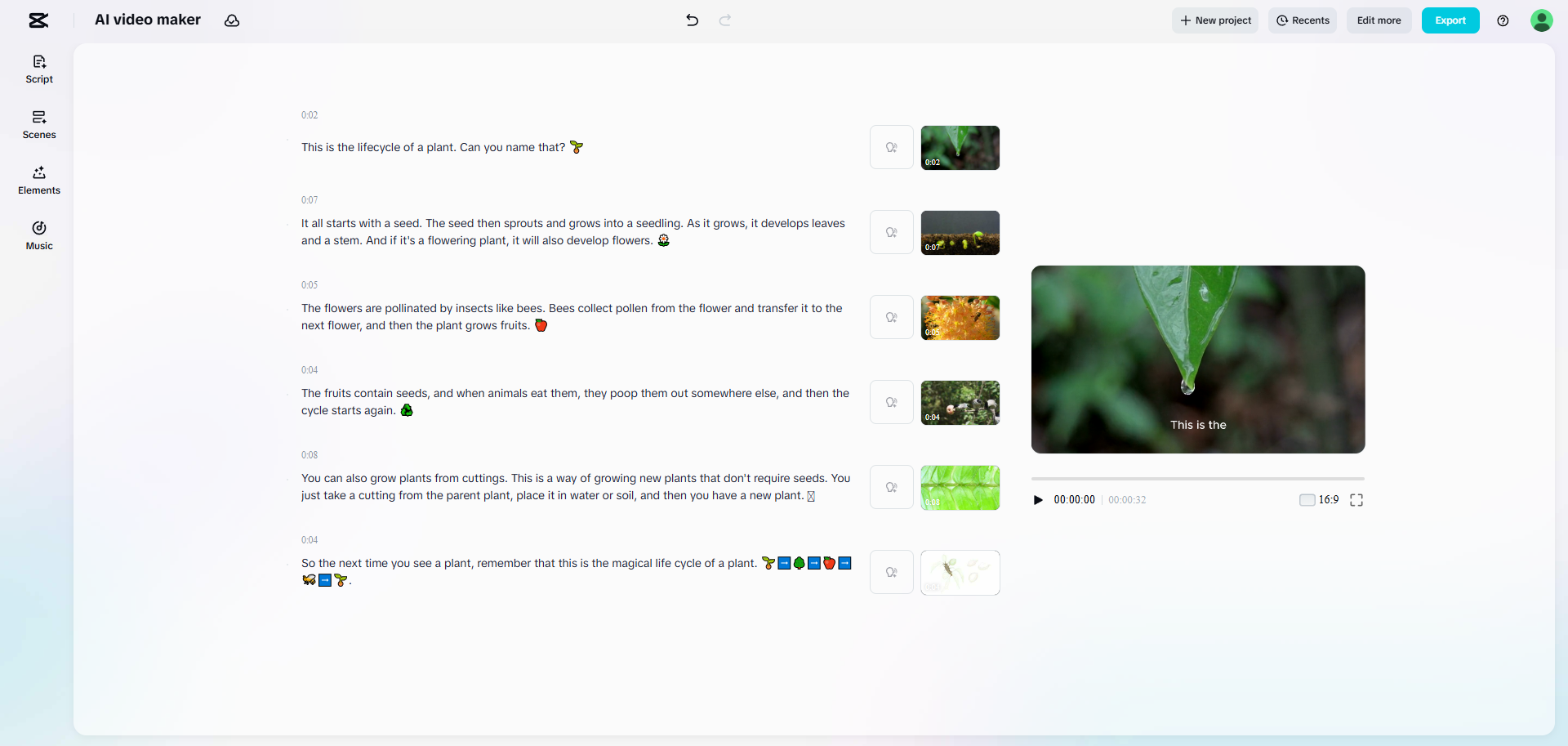Open the Elements panel
The width and height of the screenshot is (1568, 746).
tap(39, 181)
